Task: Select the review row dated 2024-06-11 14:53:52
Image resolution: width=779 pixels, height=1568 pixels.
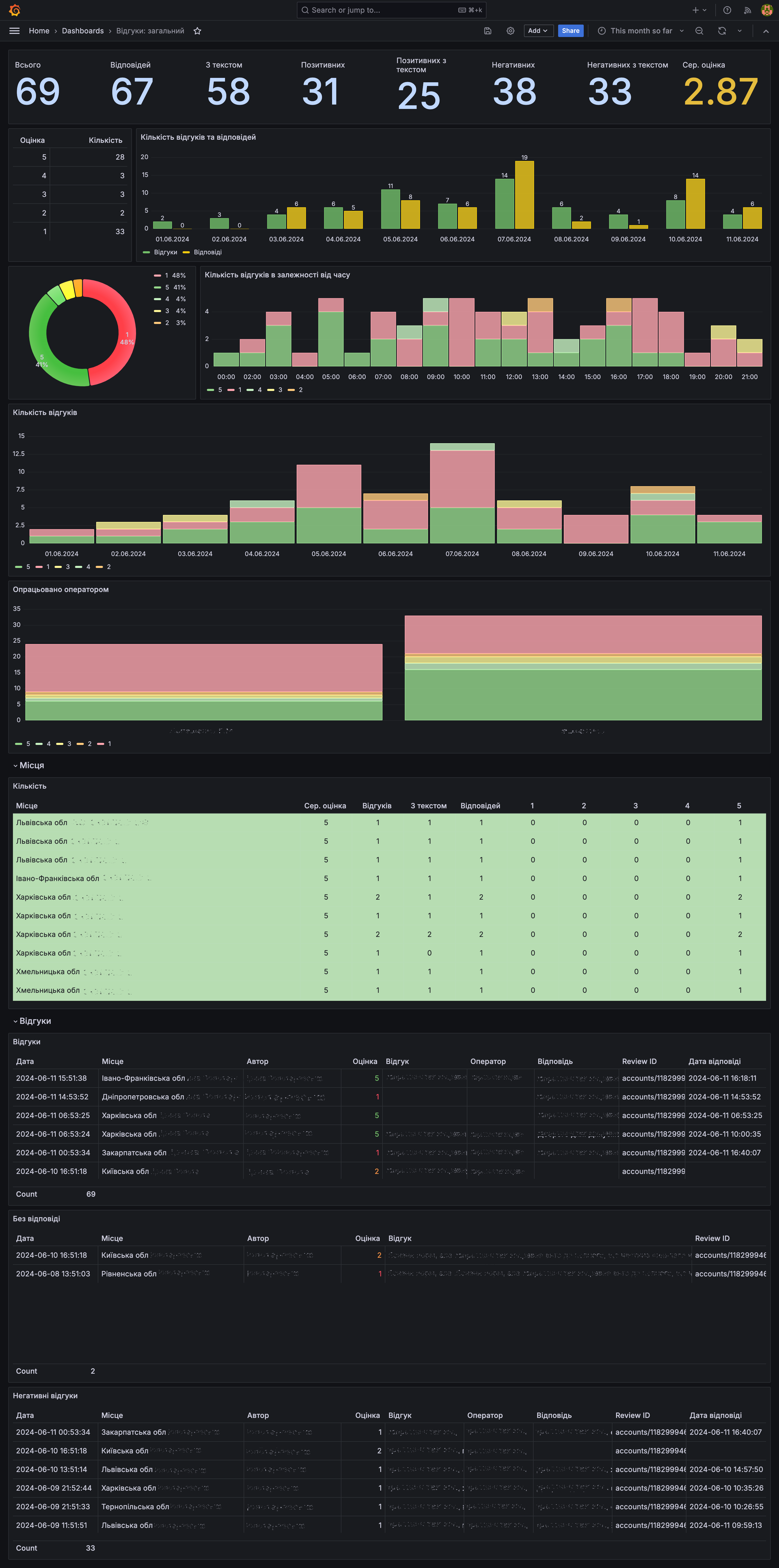Action: (x=389, y=1097)
